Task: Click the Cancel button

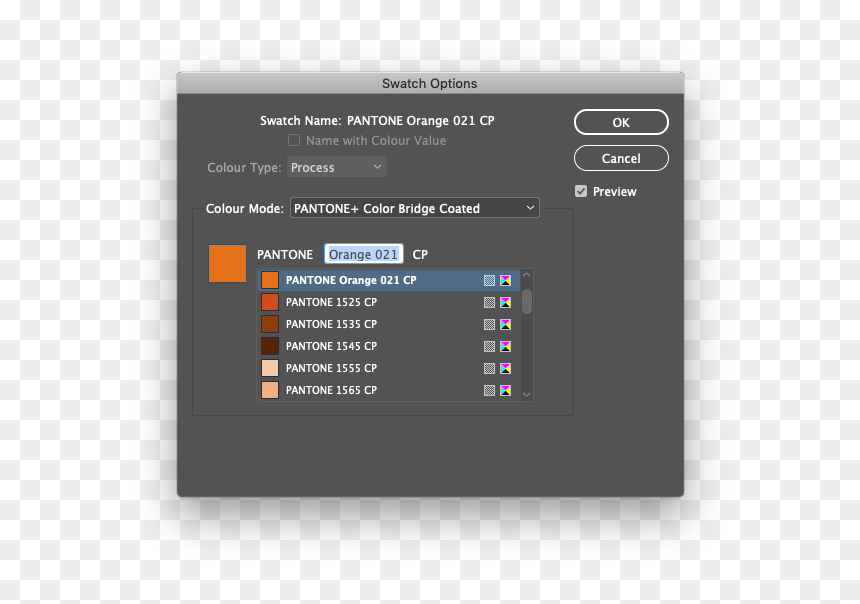Action: click(x=621, y=158)
